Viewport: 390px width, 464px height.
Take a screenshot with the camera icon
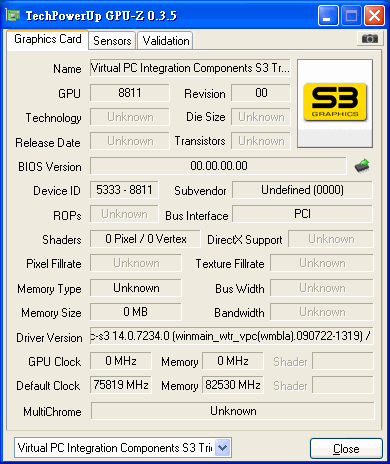coord(369,39)
